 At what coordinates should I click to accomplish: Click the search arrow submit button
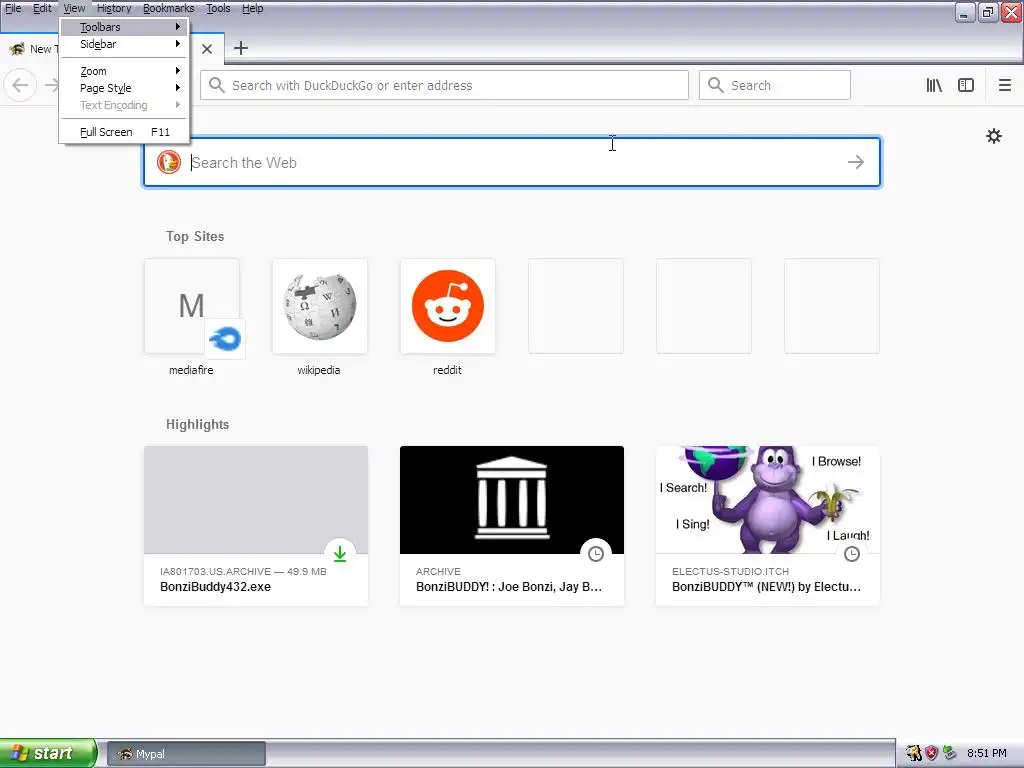tap(856, 162)
